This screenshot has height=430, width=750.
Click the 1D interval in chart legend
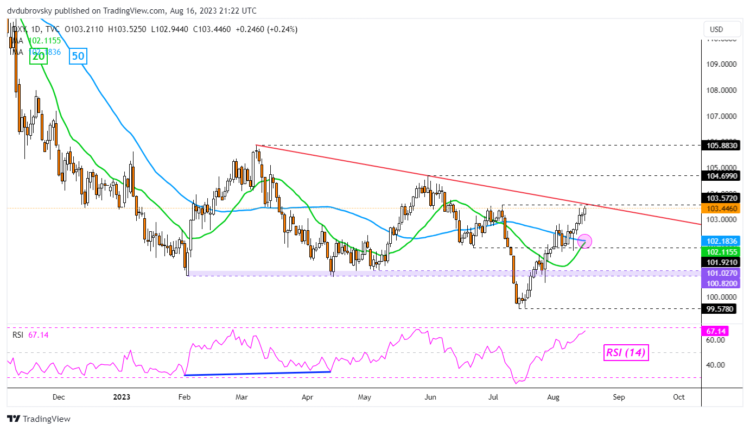pyautogui.click(x=37, y=27)
